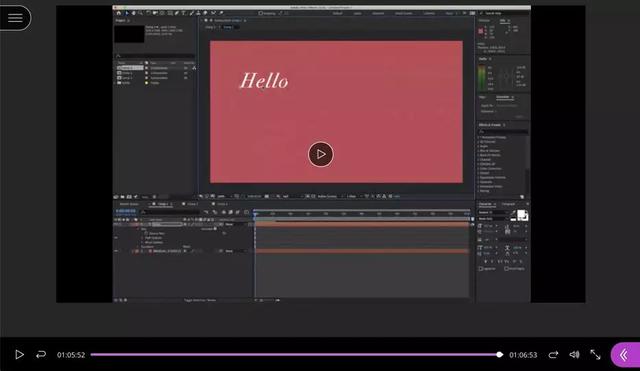The height and width of the screenshot is (371, 640).
Task: Click the Home icon in After Effects toolbar
Action: click(x=119, y=13)
